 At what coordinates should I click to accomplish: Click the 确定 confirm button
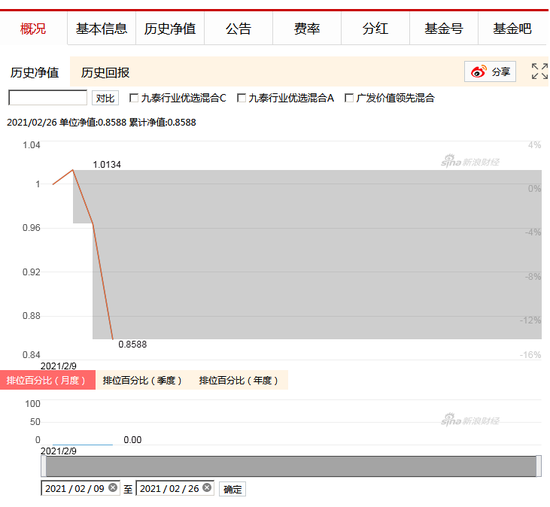(x=233, y=489)
